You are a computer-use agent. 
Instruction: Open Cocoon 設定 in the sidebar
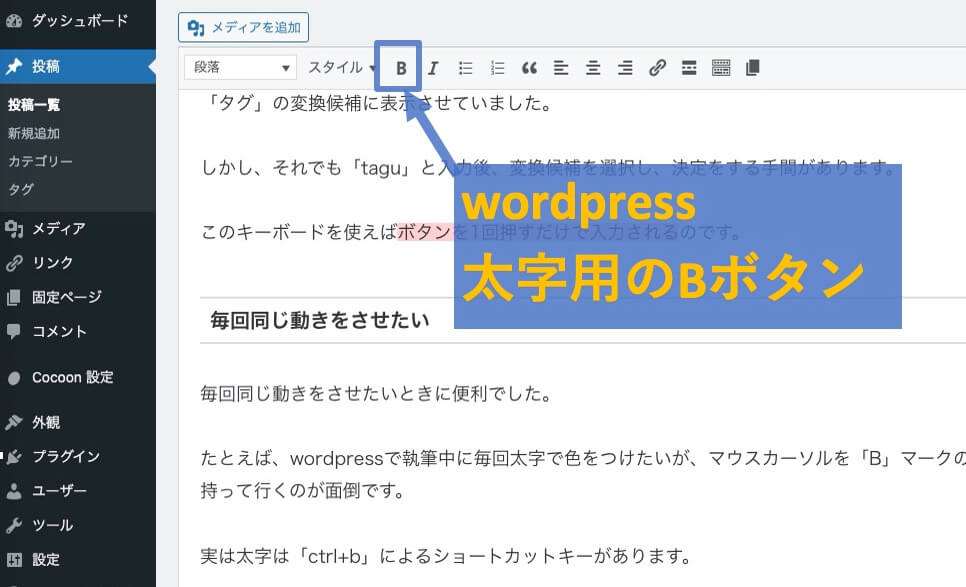72,378
